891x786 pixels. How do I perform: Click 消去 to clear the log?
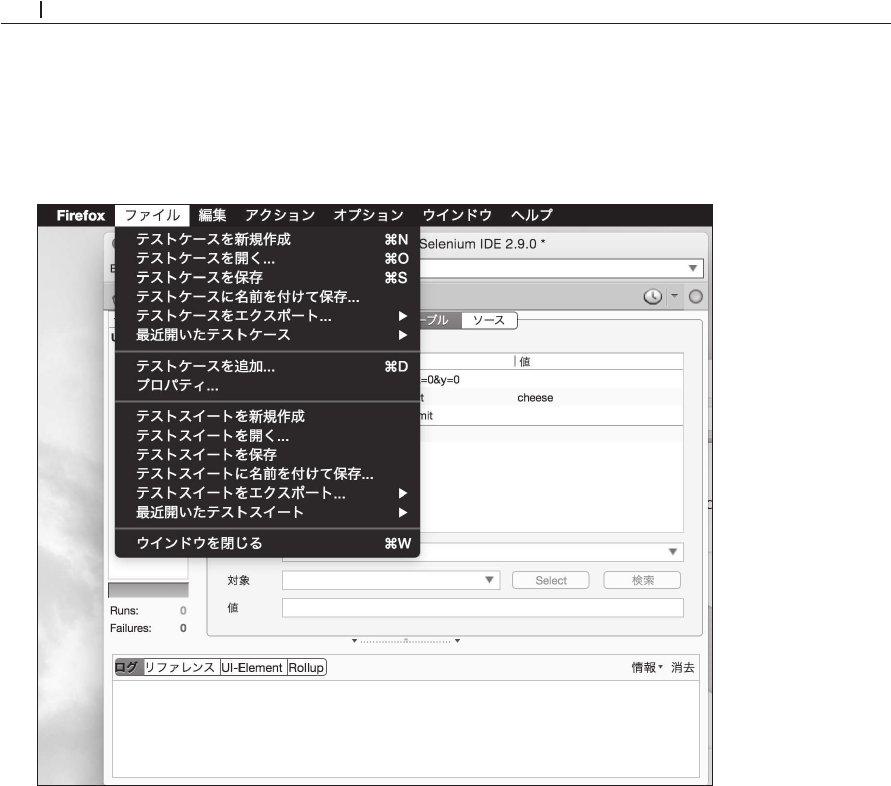[682, 667]
